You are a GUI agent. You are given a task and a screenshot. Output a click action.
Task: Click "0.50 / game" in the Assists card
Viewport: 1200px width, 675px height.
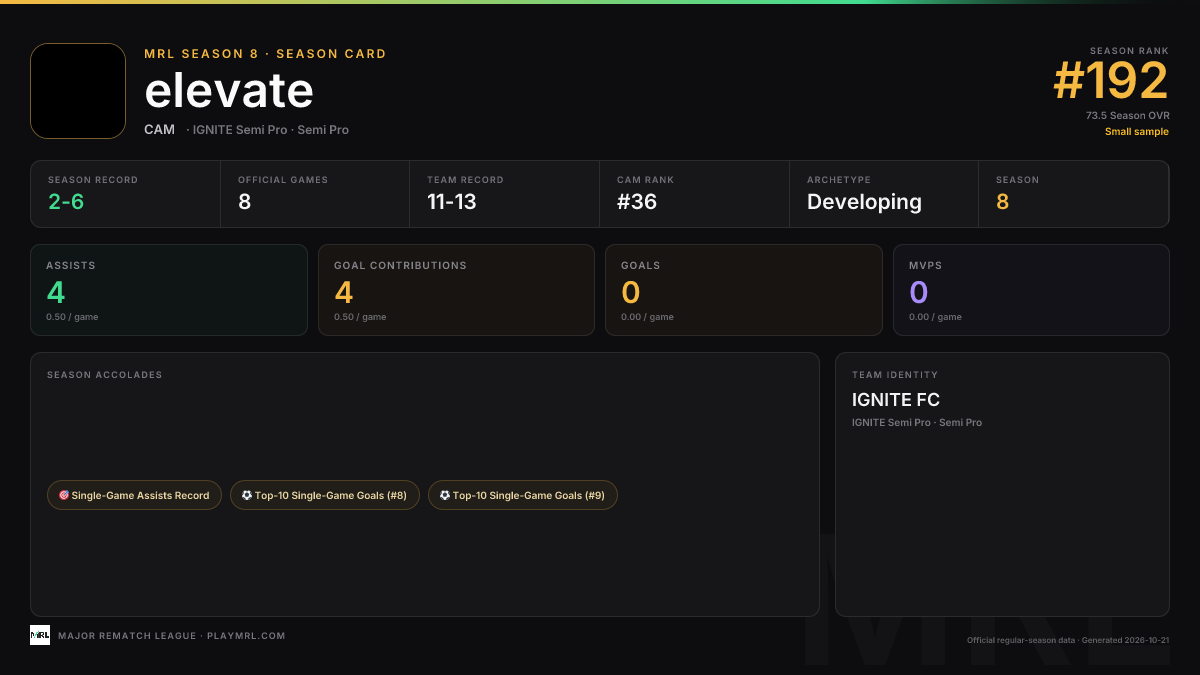[72, 317]
